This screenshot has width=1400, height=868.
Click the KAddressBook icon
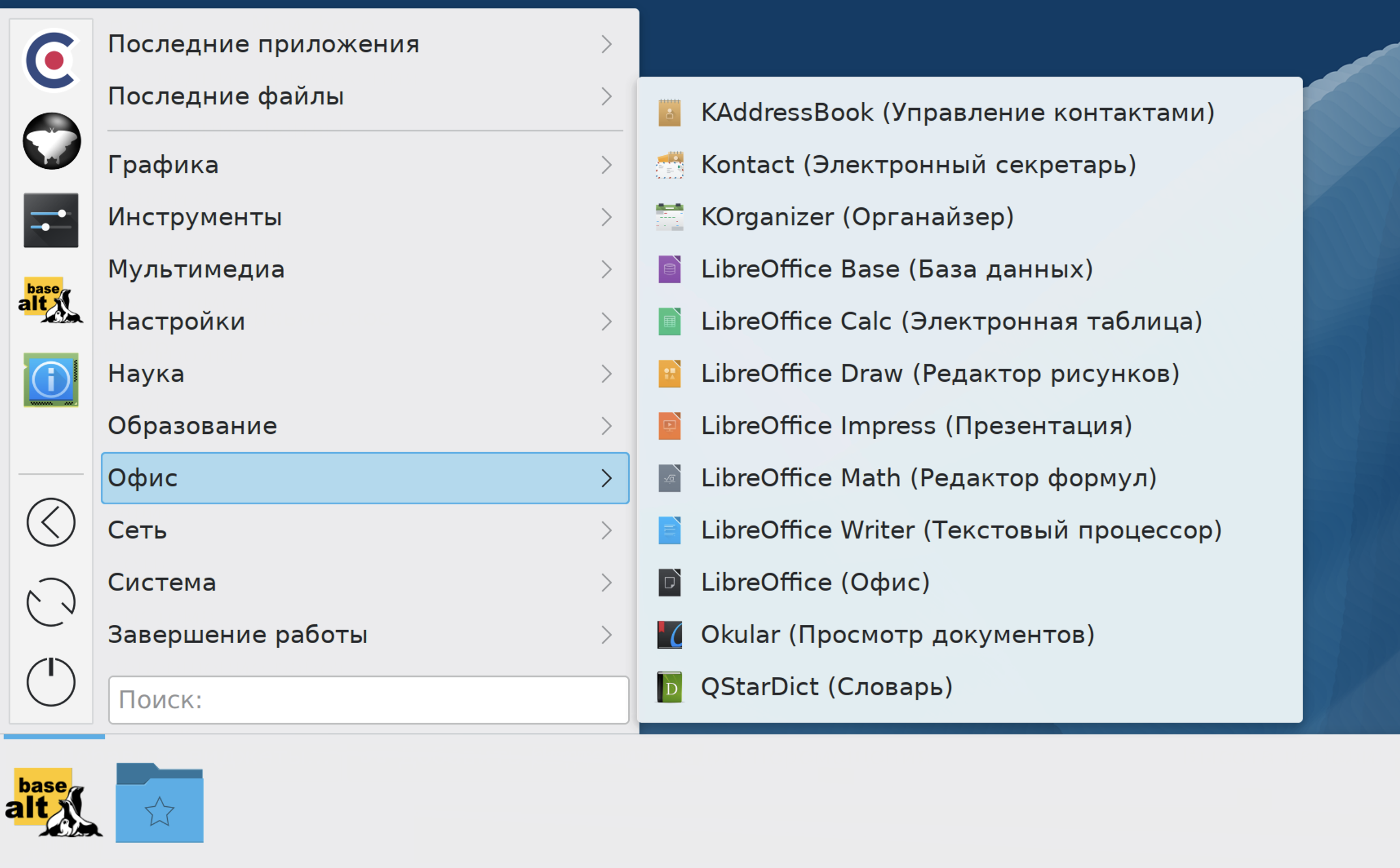click(x=669, y=113)
